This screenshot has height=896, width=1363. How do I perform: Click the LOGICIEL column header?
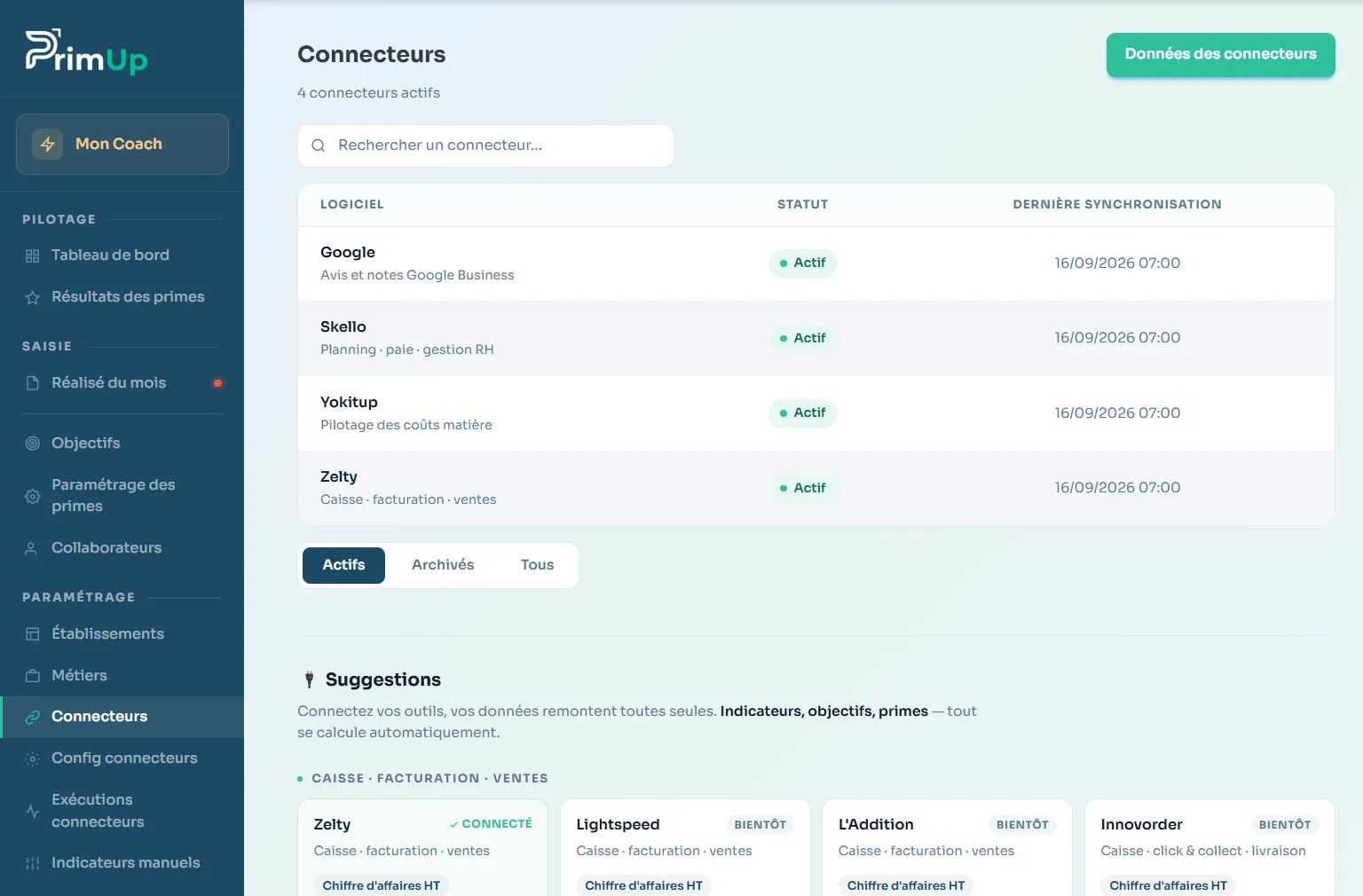[352, 205]
